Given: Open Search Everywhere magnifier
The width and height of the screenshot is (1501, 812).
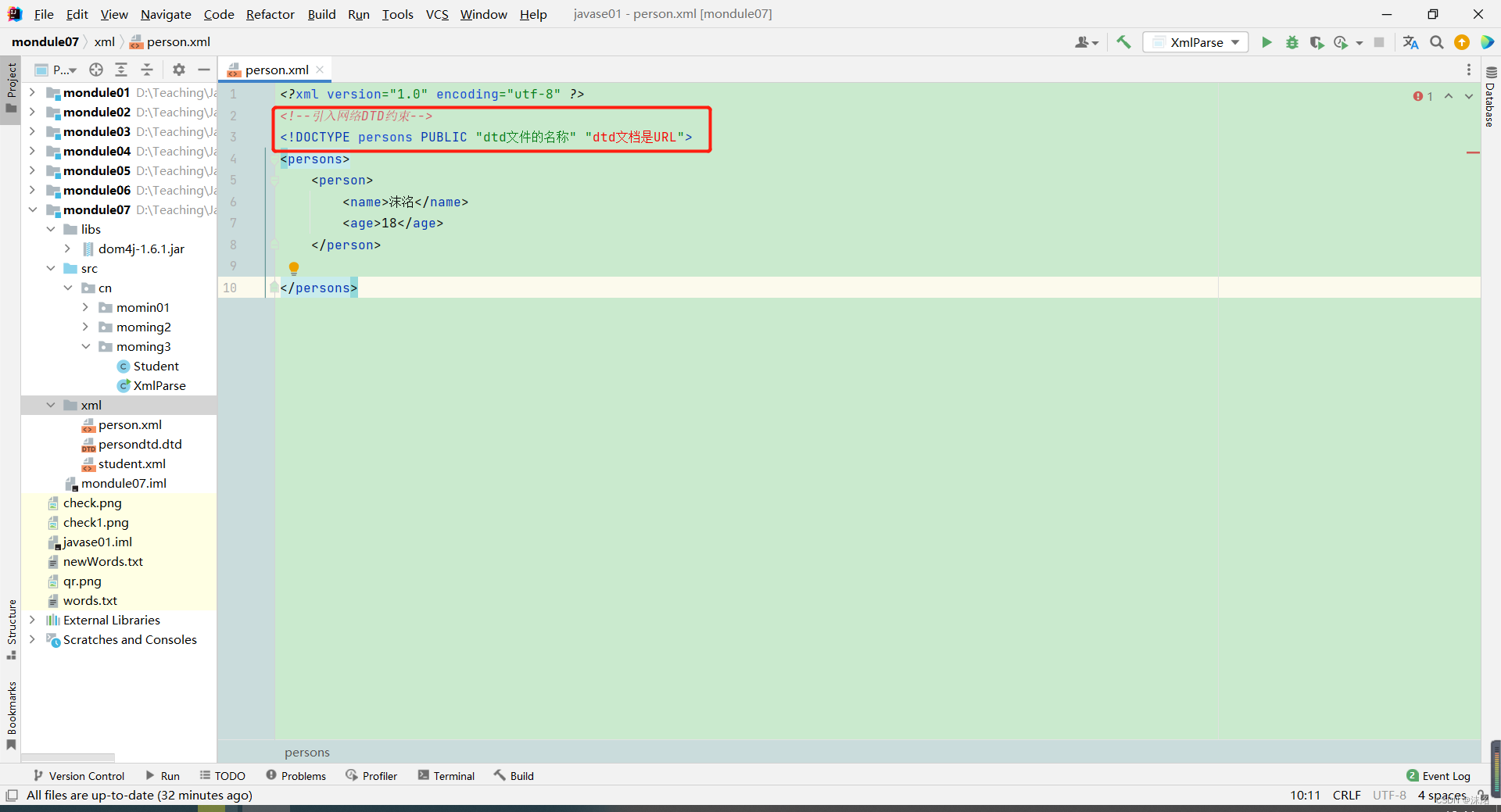Looking at the screenshot, I should [1436, 42].
